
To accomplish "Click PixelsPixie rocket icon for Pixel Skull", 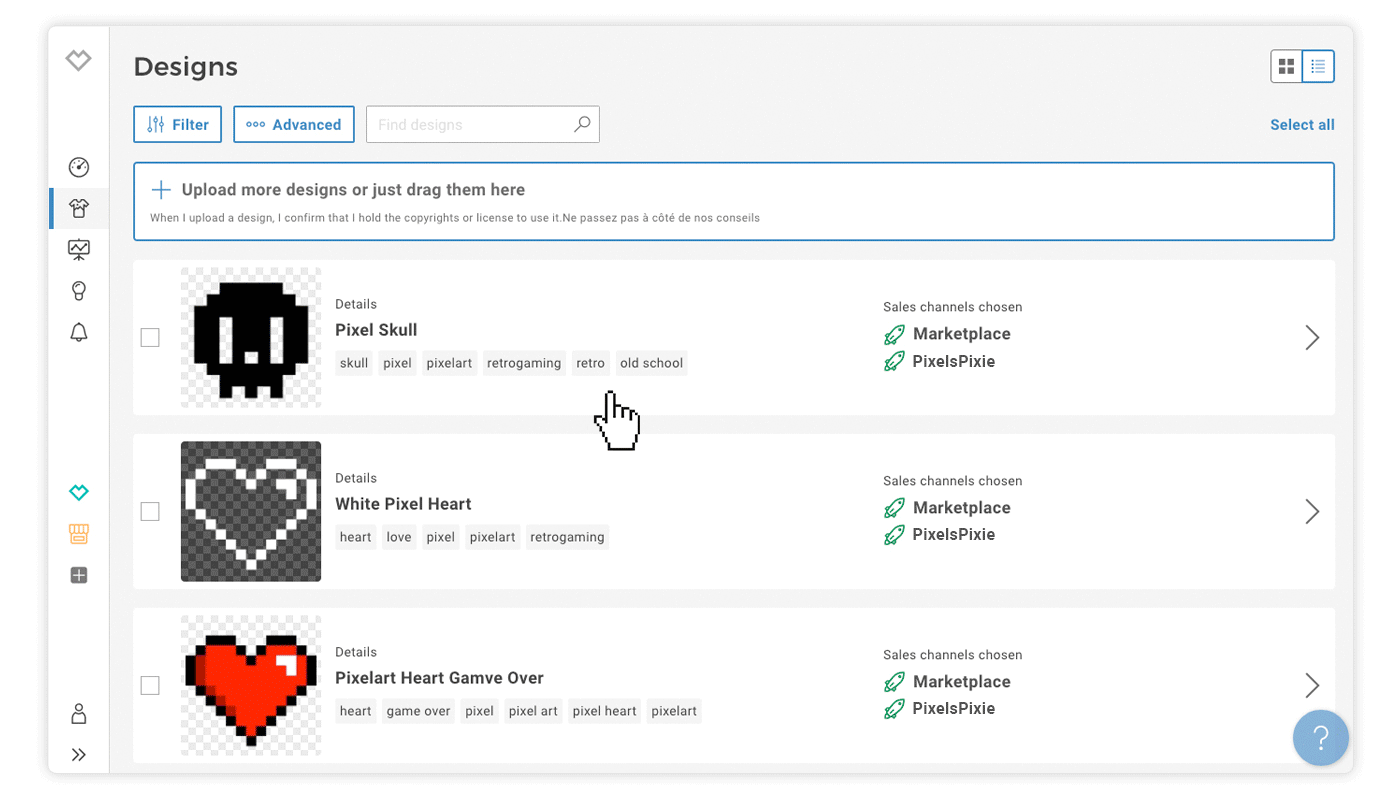I will coord(894,361).
